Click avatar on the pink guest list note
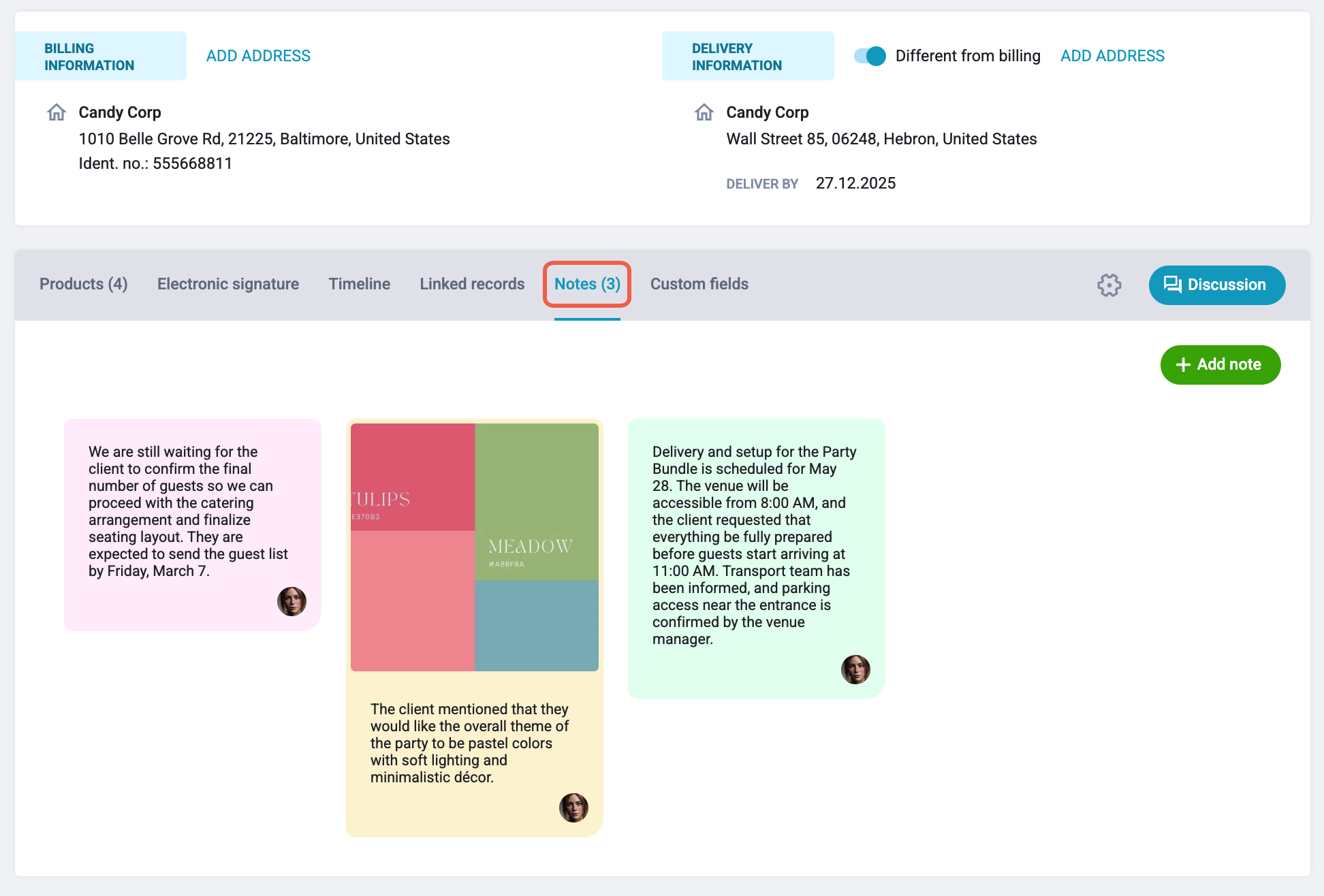This screenshot has width=1324, height=896. (291, 601)
